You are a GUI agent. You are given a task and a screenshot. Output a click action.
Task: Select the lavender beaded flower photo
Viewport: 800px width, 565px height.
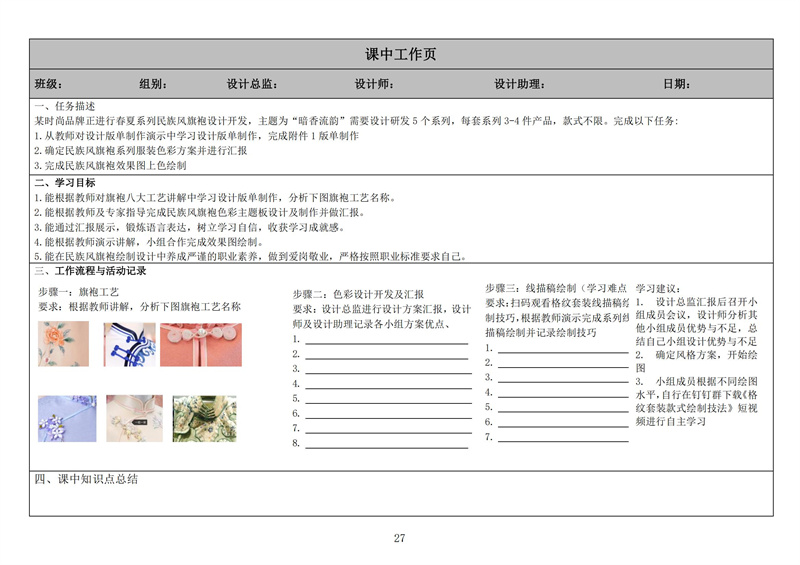click(x=67, y=419)
